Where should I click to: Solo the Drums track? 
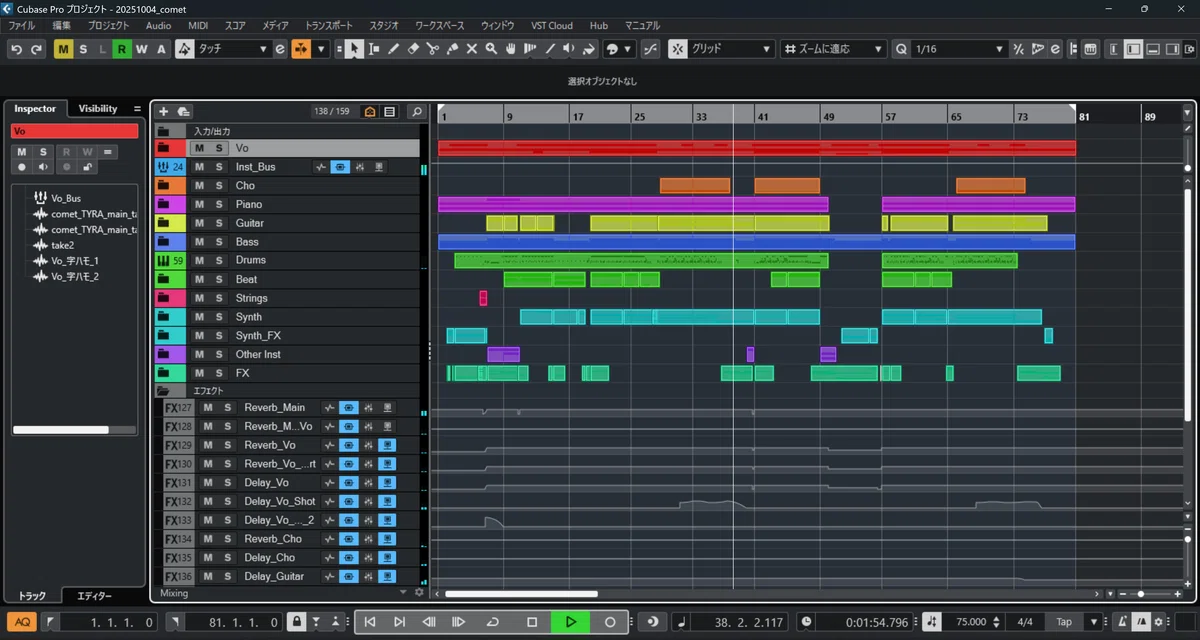pyautogui.click(x=218, y=261)
